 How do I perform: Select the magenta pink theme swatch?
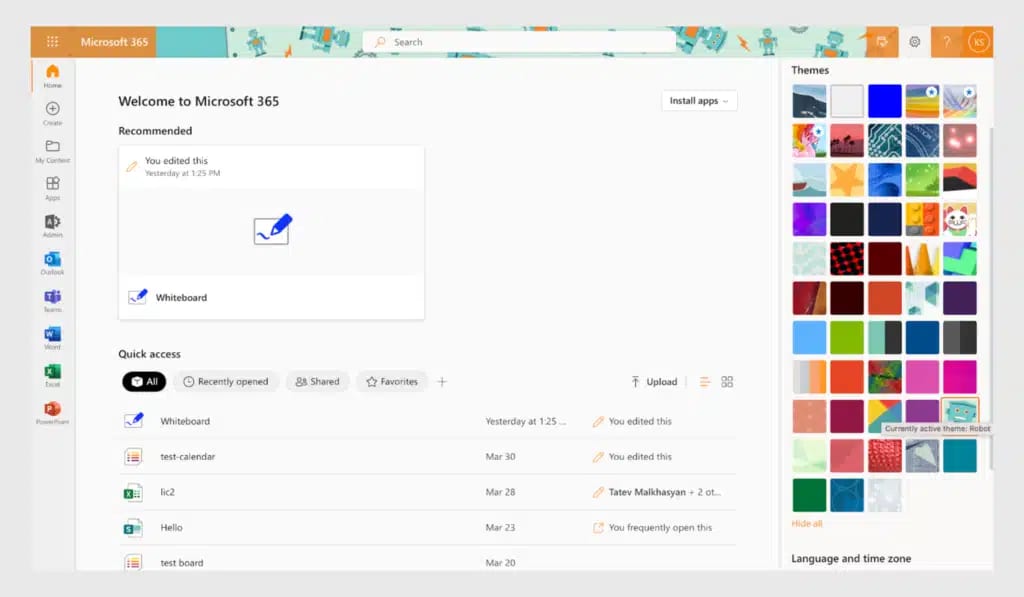(x=960, y=377)
